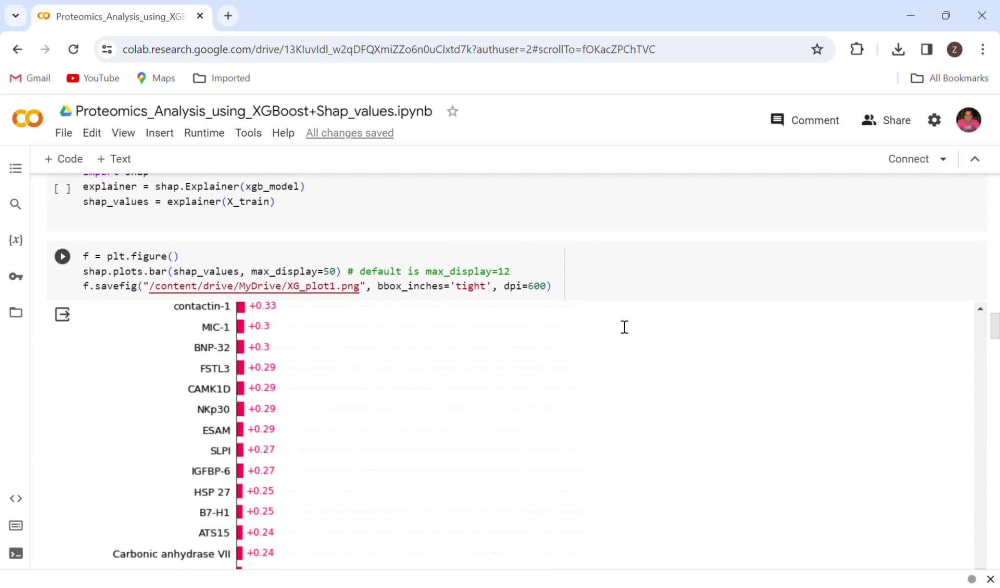
Task: Go back to previous page
Action: click(17, 49)
